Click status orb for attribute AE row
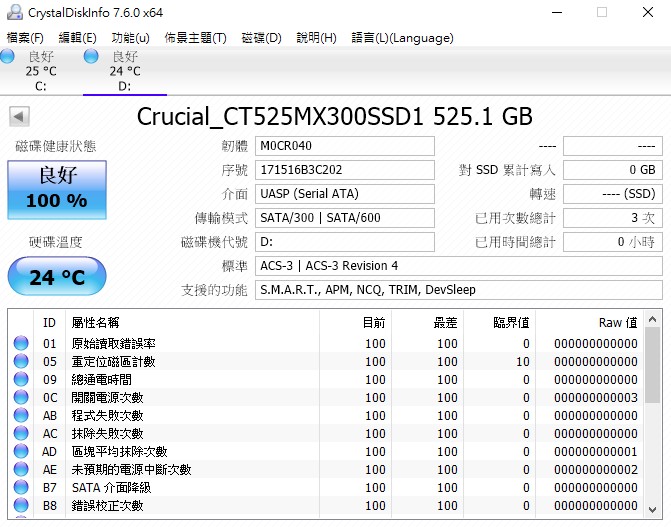Screen dimensions: 671x527 pyautogui.click(x=21, y=469)
